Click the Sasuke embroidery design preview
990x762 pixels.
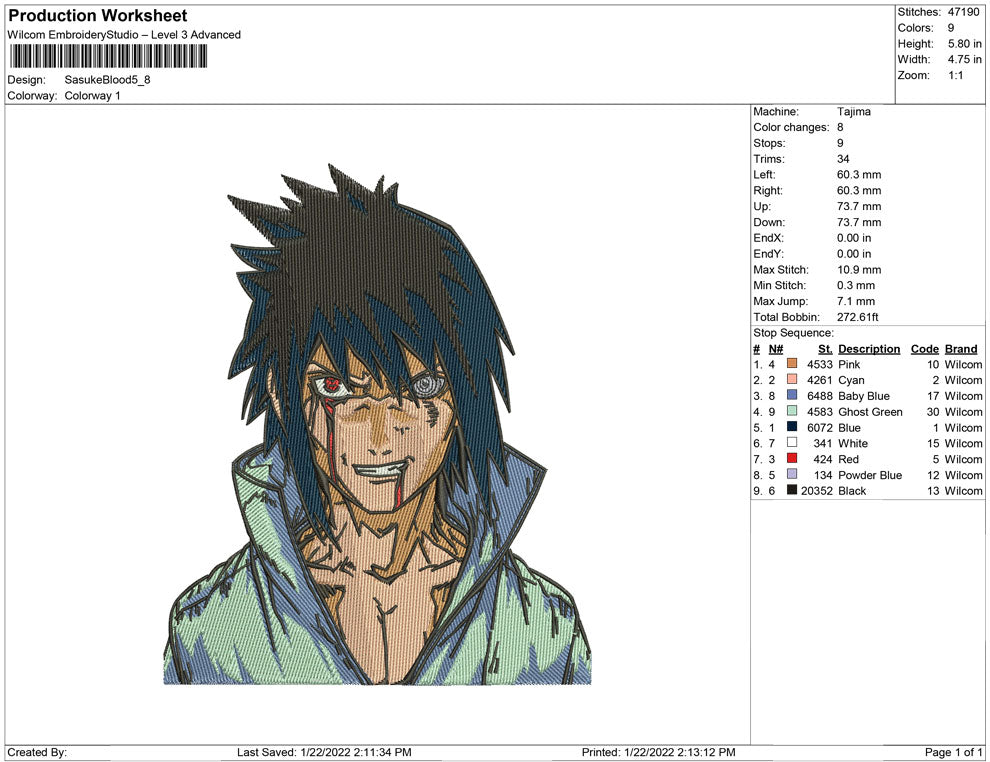pyautogui.click(x=378, y=424)
